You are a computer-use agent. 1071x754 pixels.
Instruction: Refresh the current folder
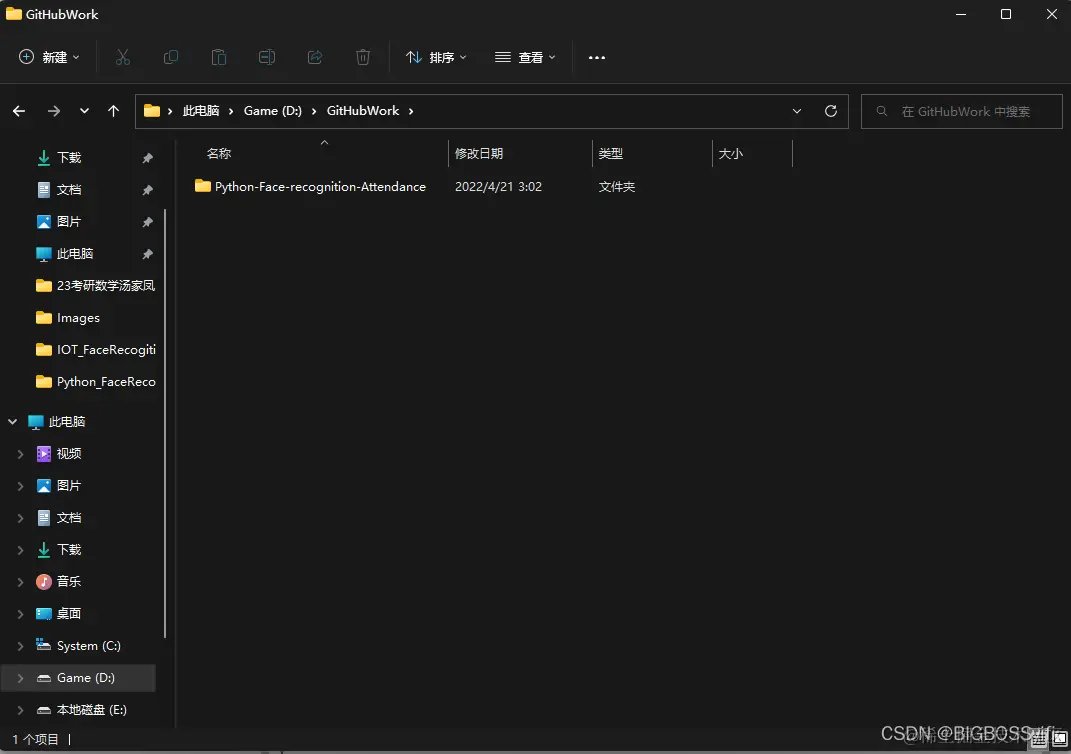831,111
